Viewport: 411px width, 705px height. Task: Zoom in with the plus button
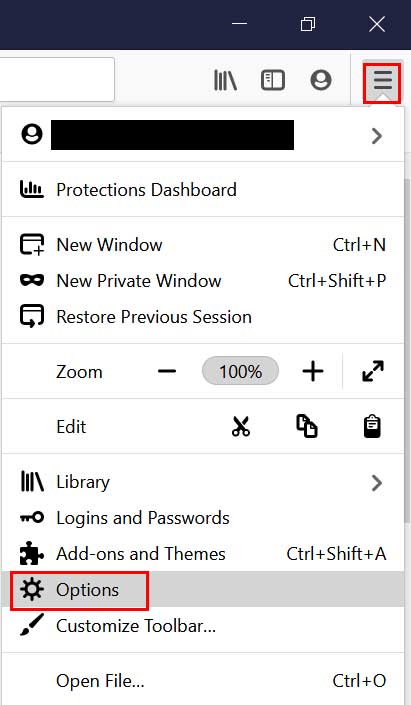coord(313,371)
